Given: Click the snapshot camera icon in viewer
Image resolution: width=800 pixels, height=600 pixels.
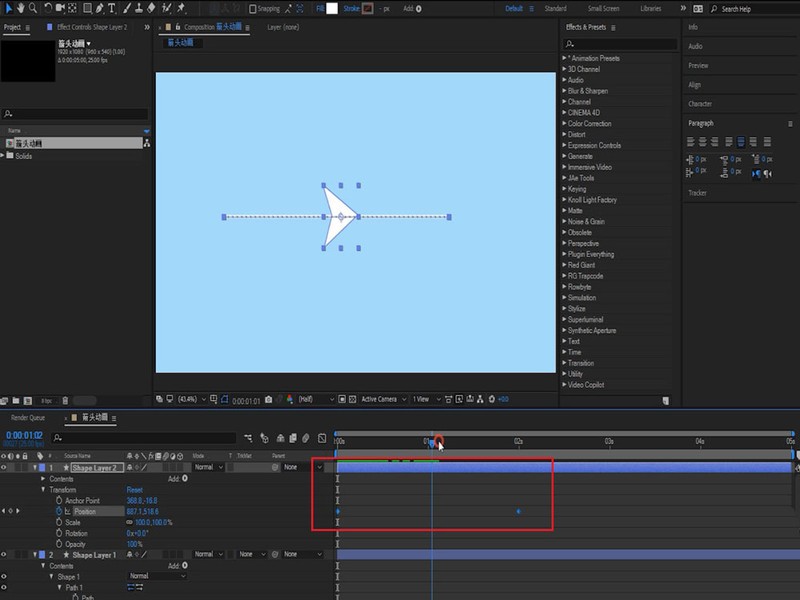Looking at the screenshot, I should [x=269, y=399].
